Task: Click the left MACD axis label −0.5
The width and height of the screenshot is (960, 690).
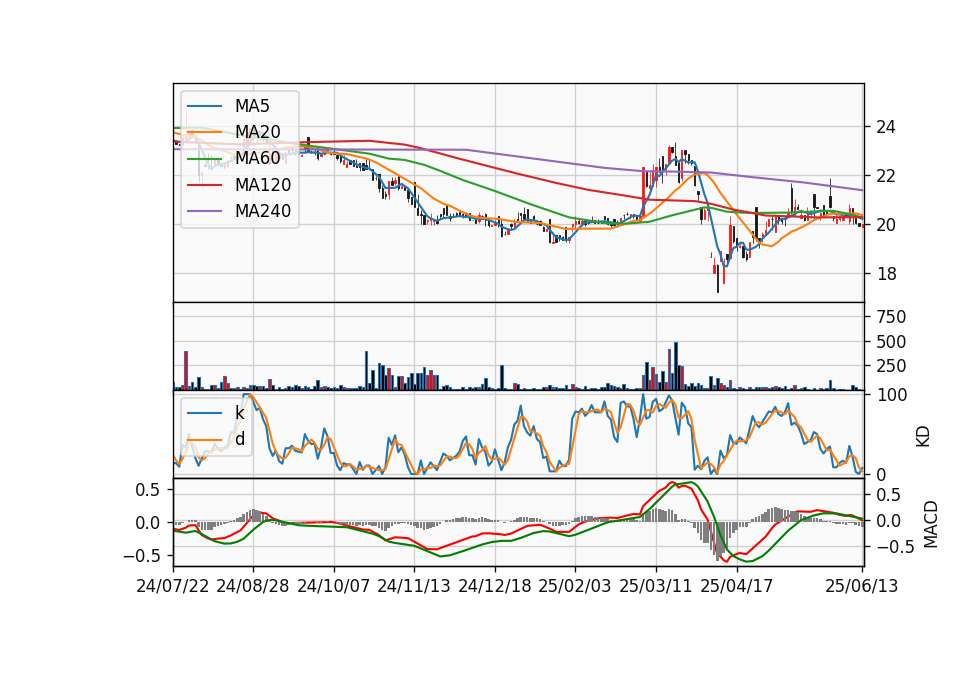Action: click(141, 556)
